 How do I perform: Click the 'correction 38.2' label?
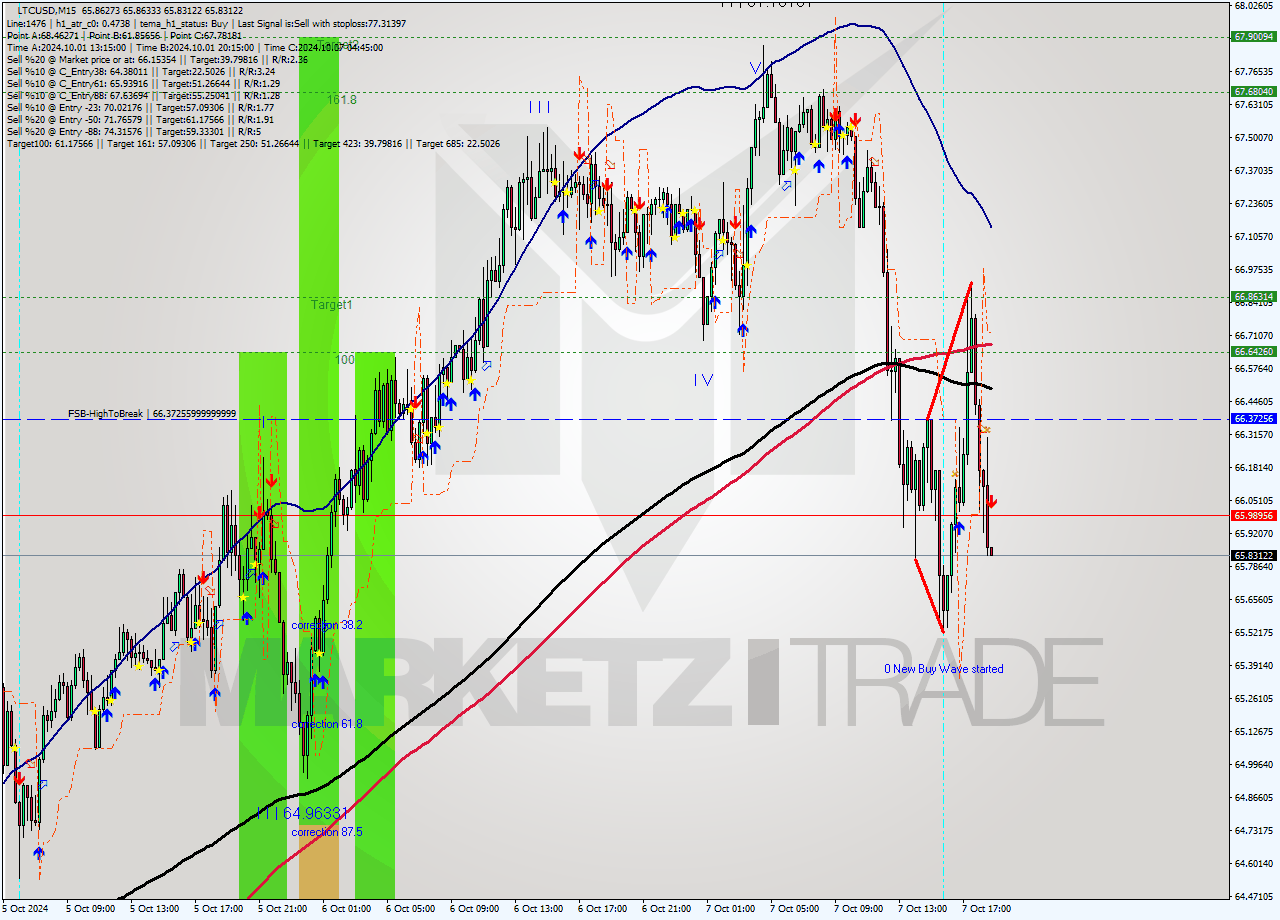(x=327, y=624)
